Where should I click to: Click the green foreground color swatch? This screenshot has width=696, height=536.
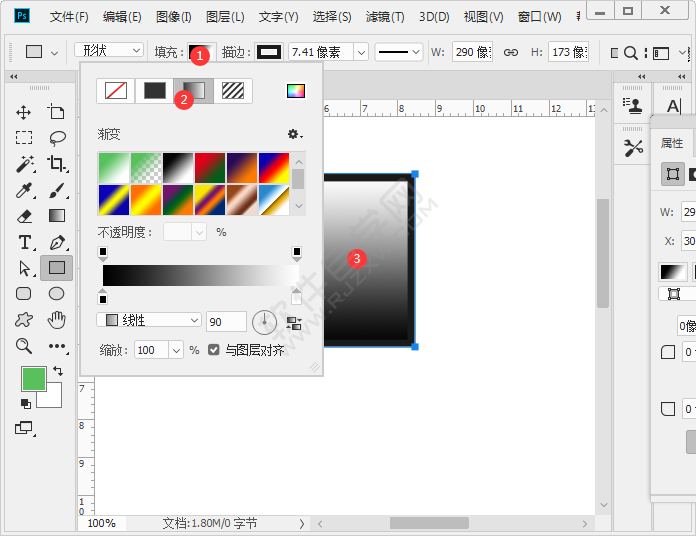[x=34, y=378]
